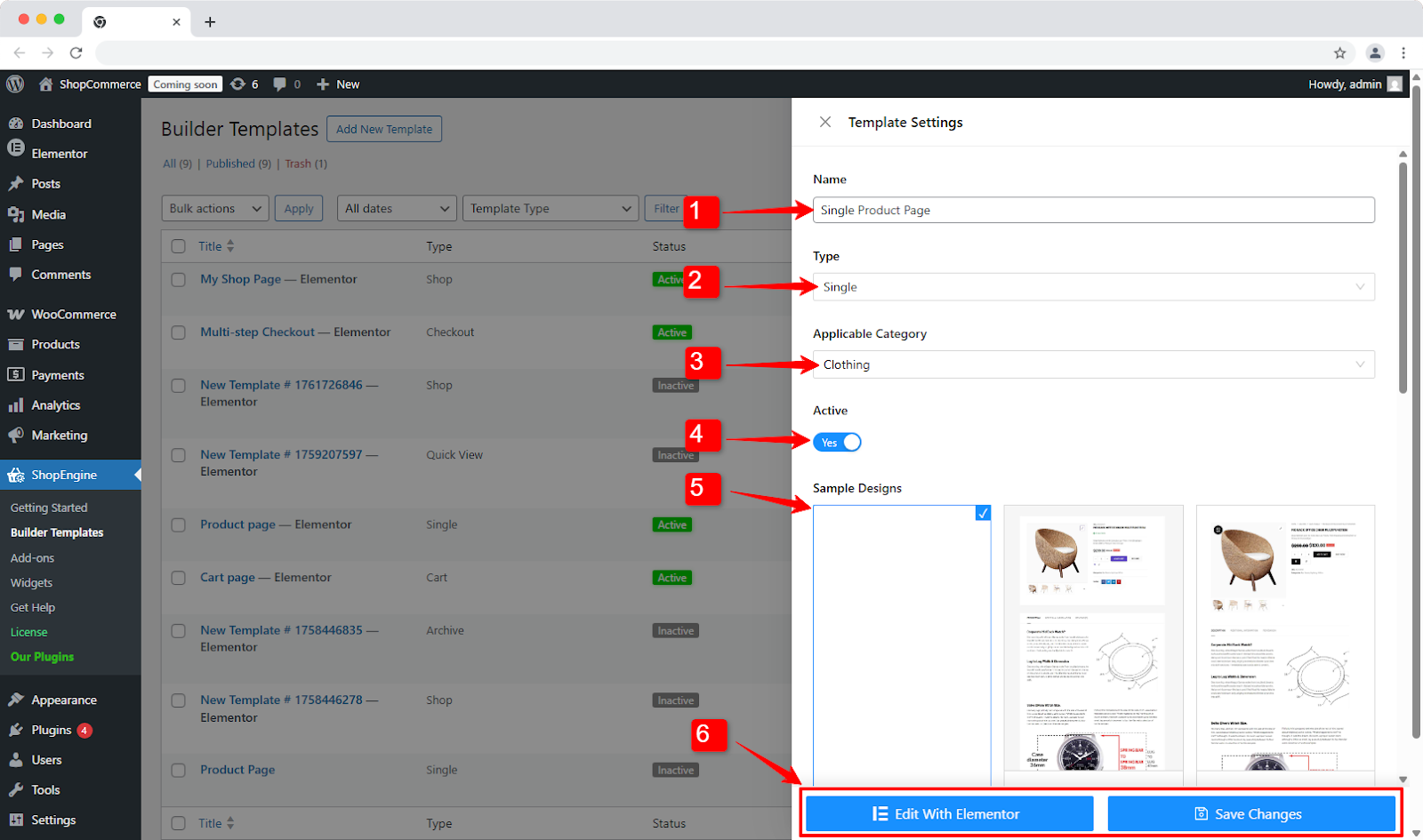Tick the Cart page row checkbox
The image size is (1423, 840).
pyautogui.click(x=179, y=578)
